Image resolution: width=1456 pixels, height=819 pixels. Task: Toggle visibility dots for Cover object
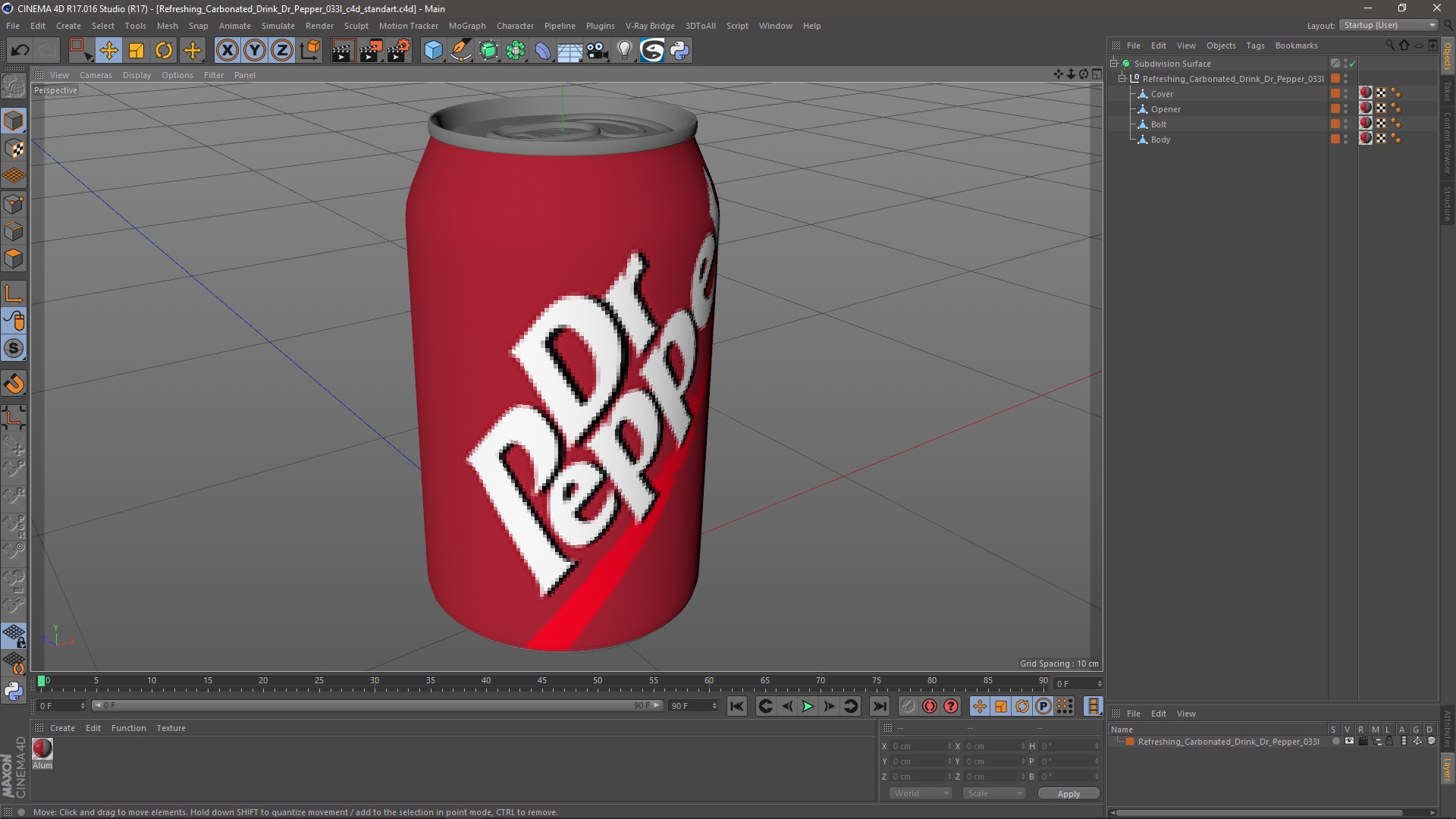pyautogui.click(x=1346, y=94)
